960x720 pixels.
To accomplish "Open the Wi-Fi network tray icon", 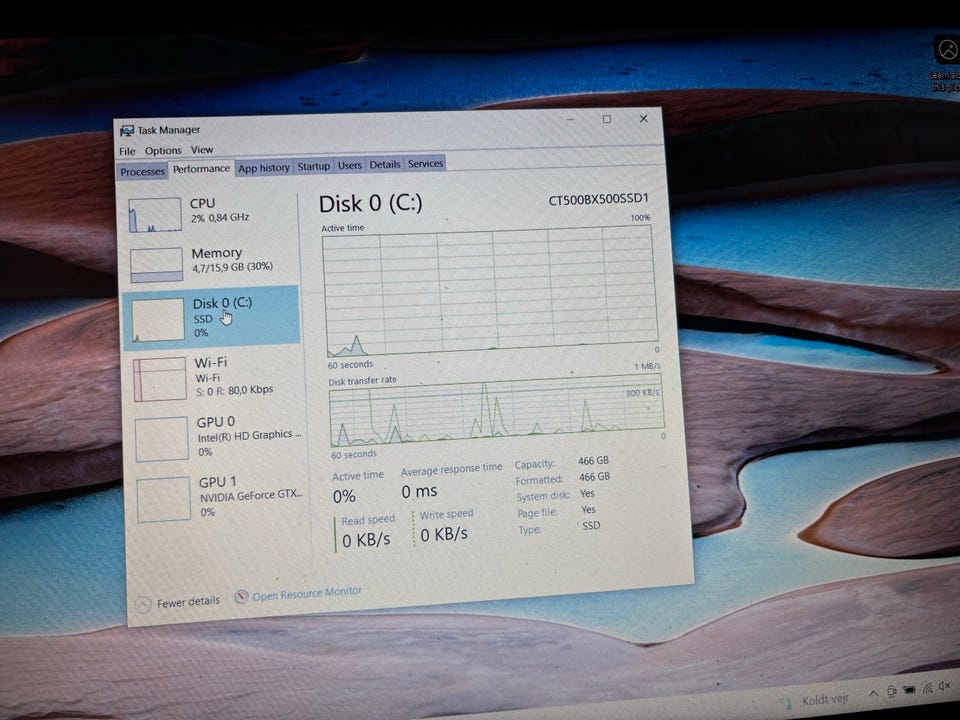I will point(928,689).
